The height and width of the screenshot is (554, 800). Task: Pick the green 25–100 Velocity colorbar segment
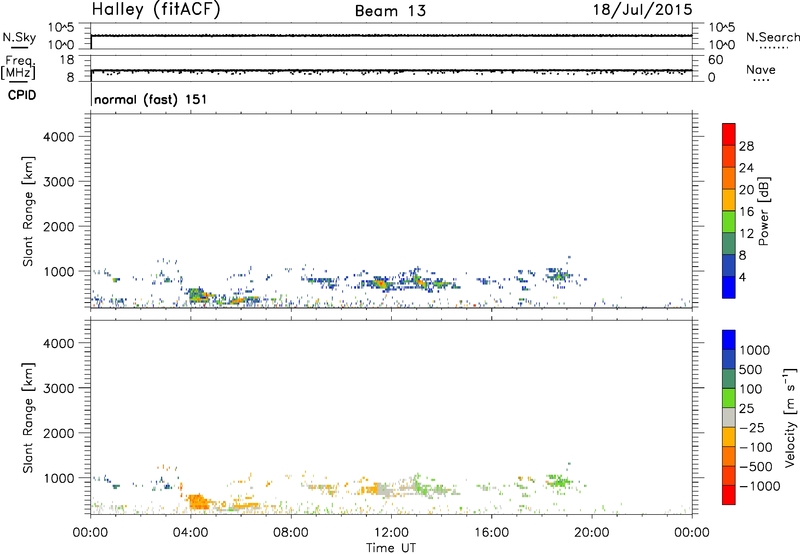(x=729, y=398)
